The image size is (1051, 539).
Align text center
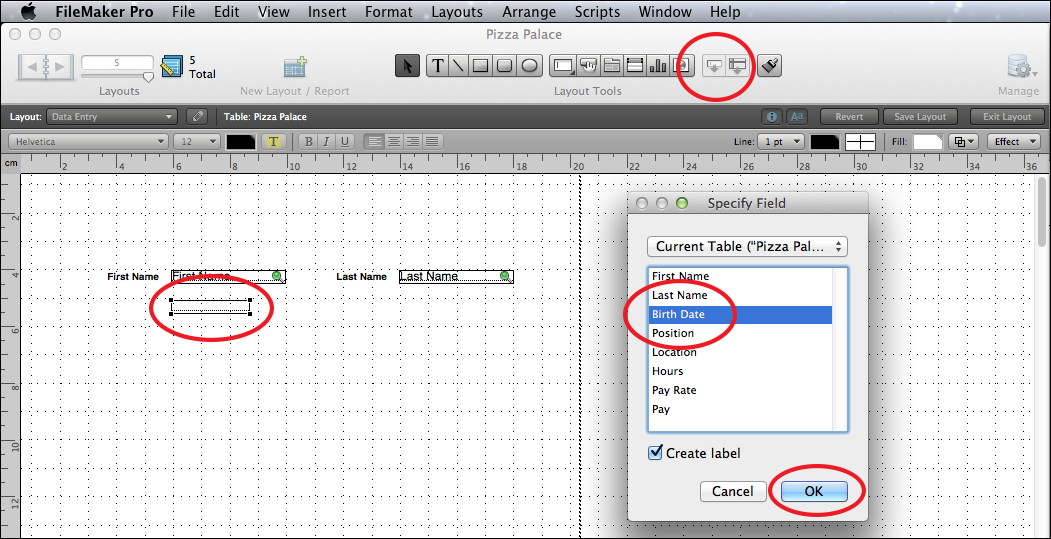point(393,142)
